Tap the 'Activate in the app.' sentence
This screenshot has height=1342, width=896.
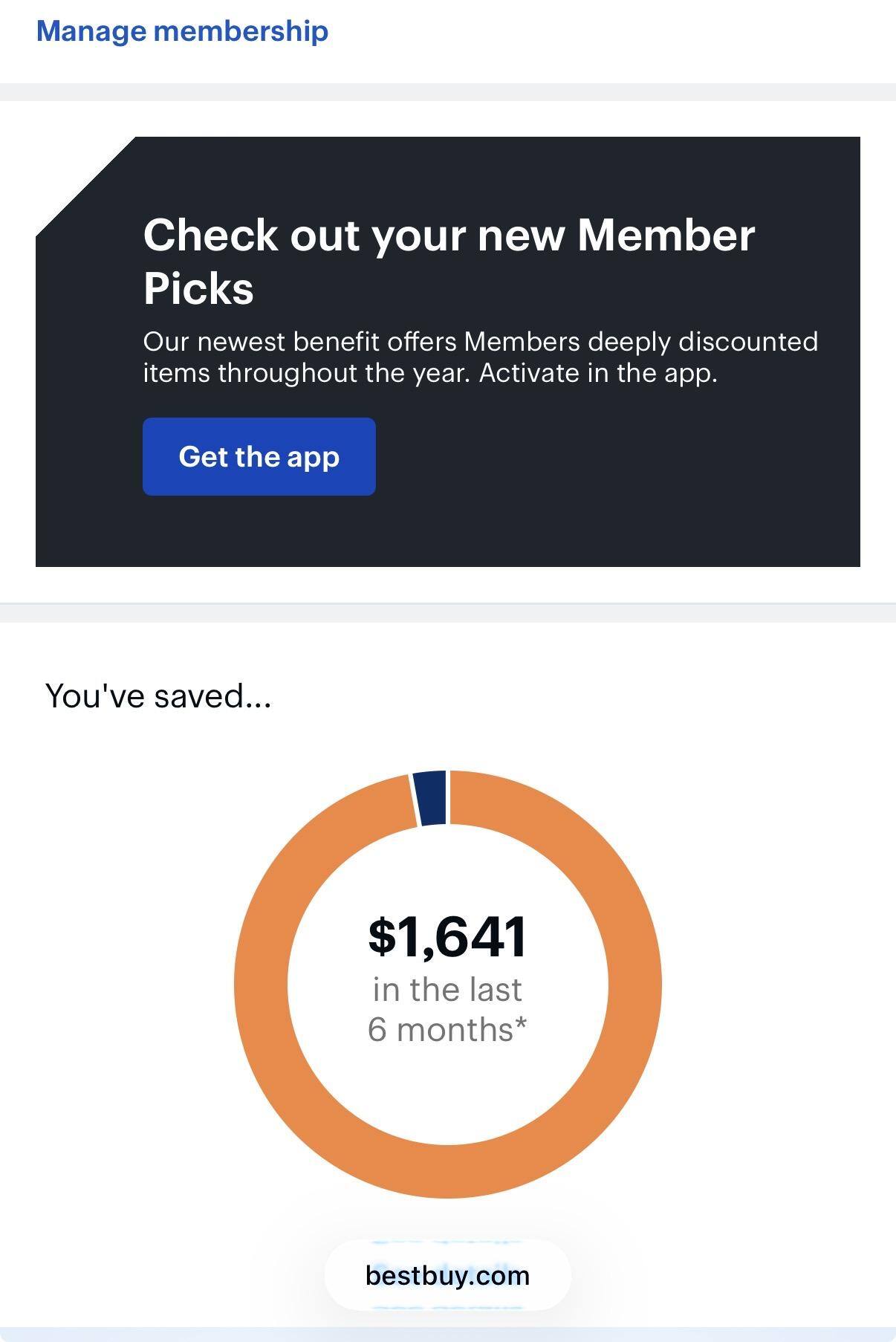pyautogui.click(x=598, y=373)
